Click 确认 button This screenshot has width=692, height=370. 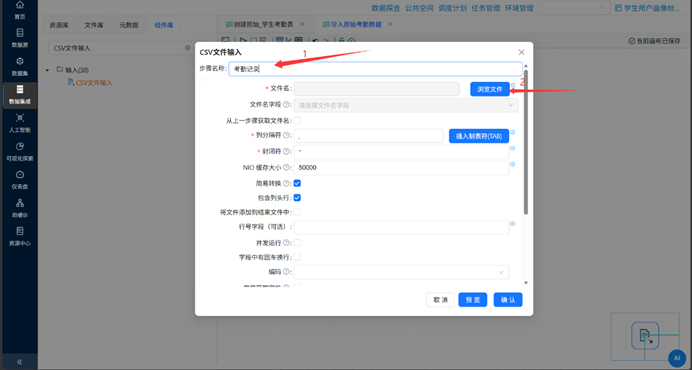tap(508, 300)
